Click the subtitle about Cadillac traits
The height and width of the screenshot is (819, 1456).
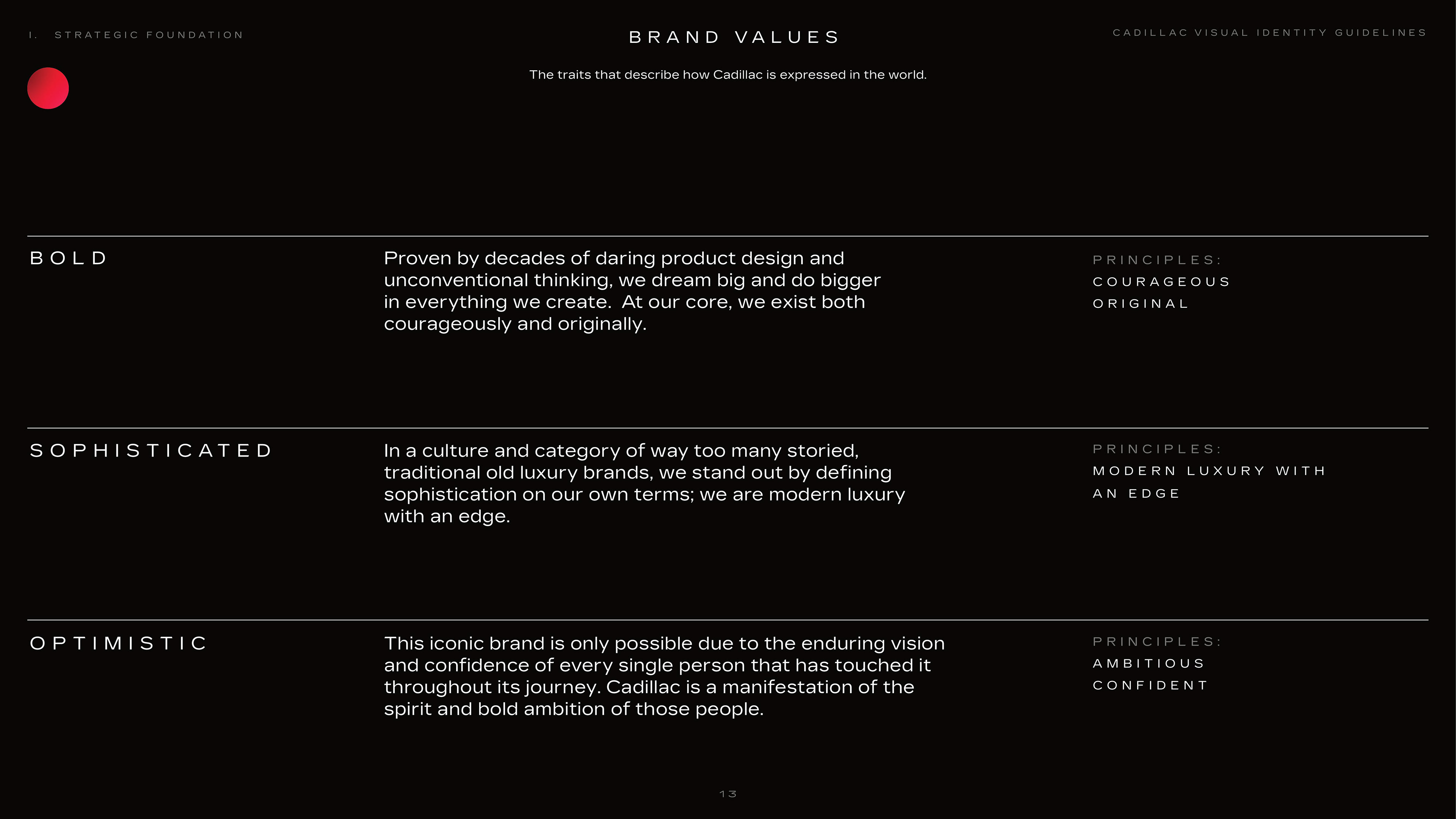tap(728, 75)
